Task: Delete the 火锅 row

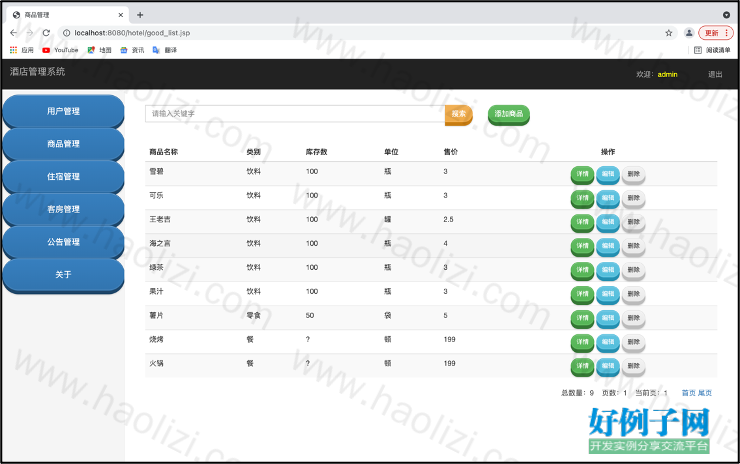Action: [x=633, y=367]
